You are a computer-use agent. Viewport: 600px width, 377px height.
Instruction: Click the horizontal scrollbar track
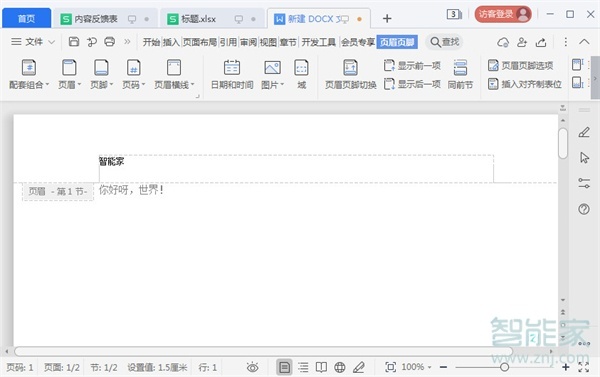point(263,351)
